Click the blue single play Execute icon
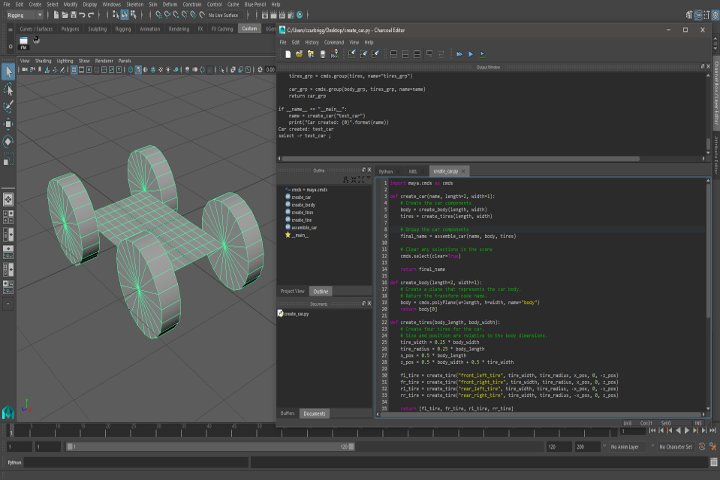The width and height of the screenshot is (720, 480). 471,54
